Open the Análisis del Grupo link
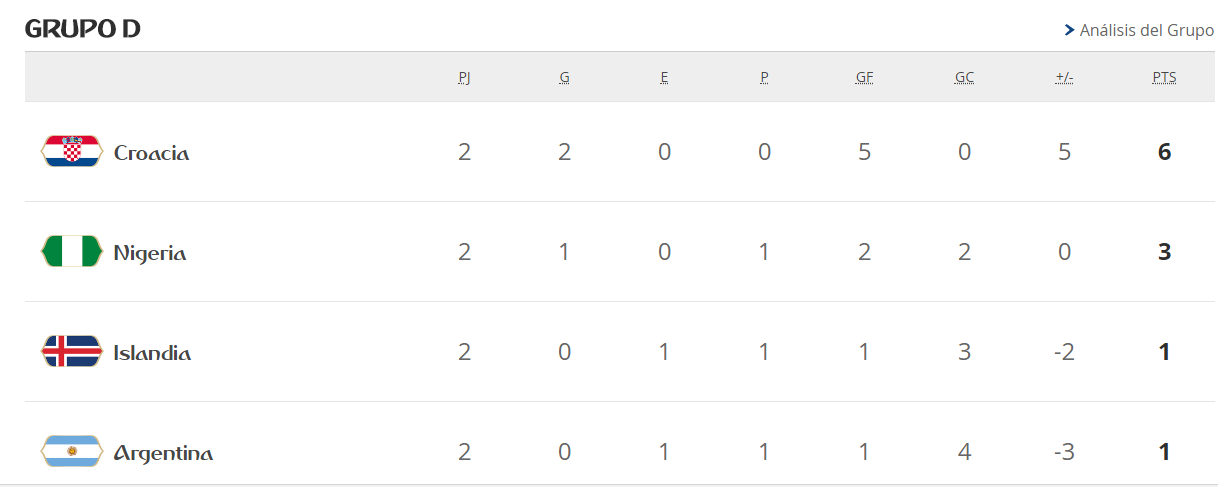Image resolution: width=1218 pixels, height=487 pixels. [1147, 30]
